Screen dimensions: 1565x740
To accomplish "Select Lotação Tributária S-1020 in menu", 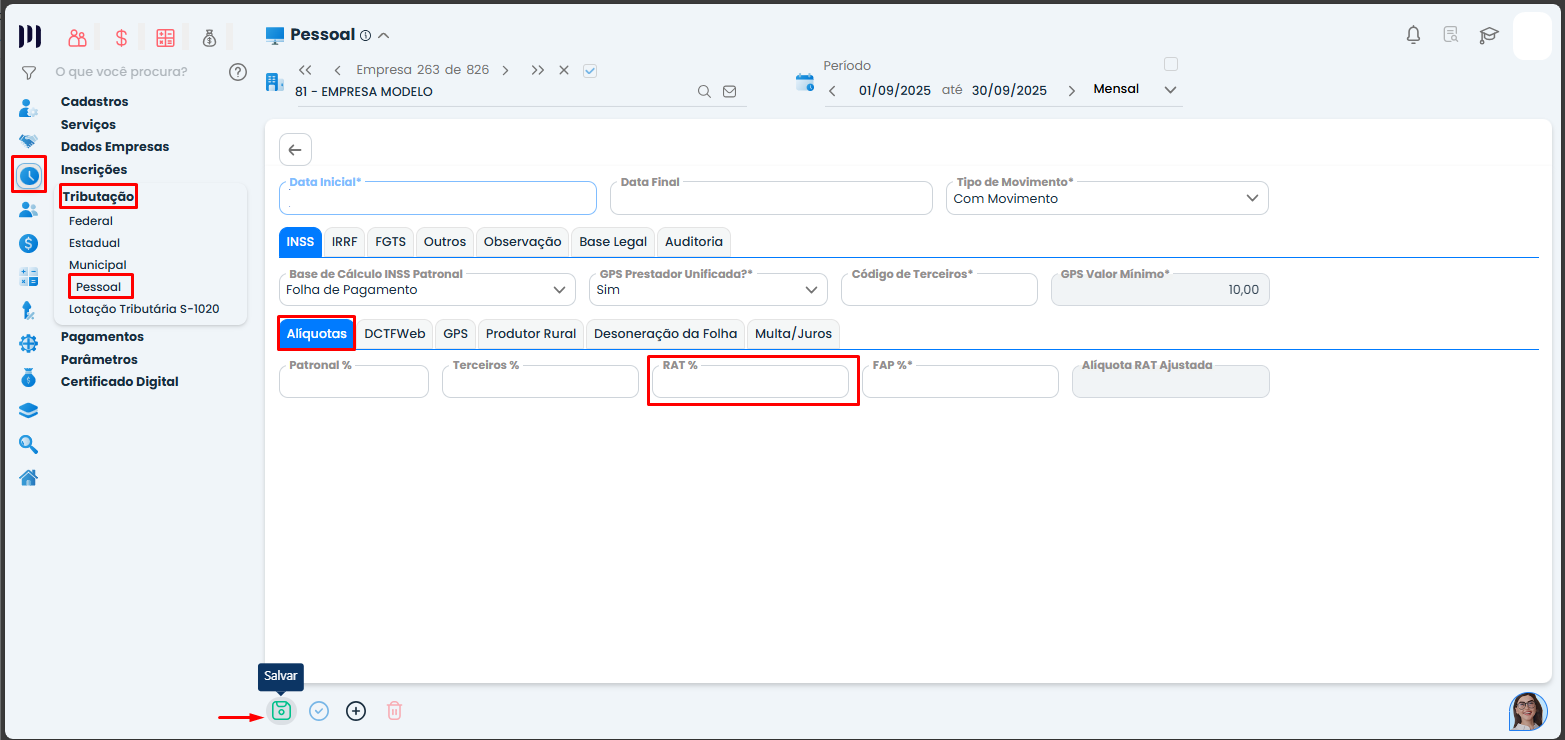I will (x=144, y=309).
